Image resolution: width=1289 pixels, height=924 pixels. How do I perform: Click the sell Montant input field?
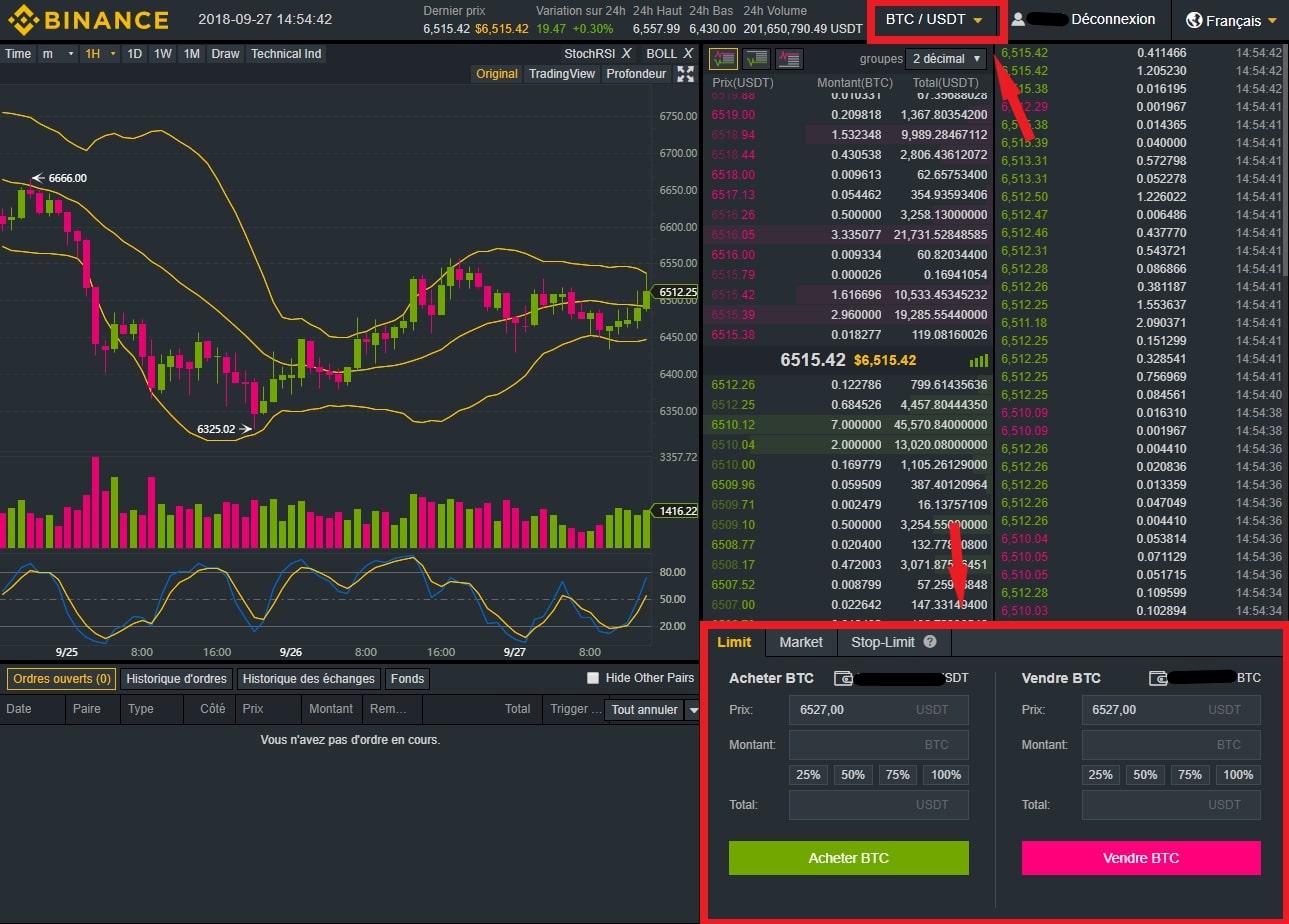point(1171,745)
